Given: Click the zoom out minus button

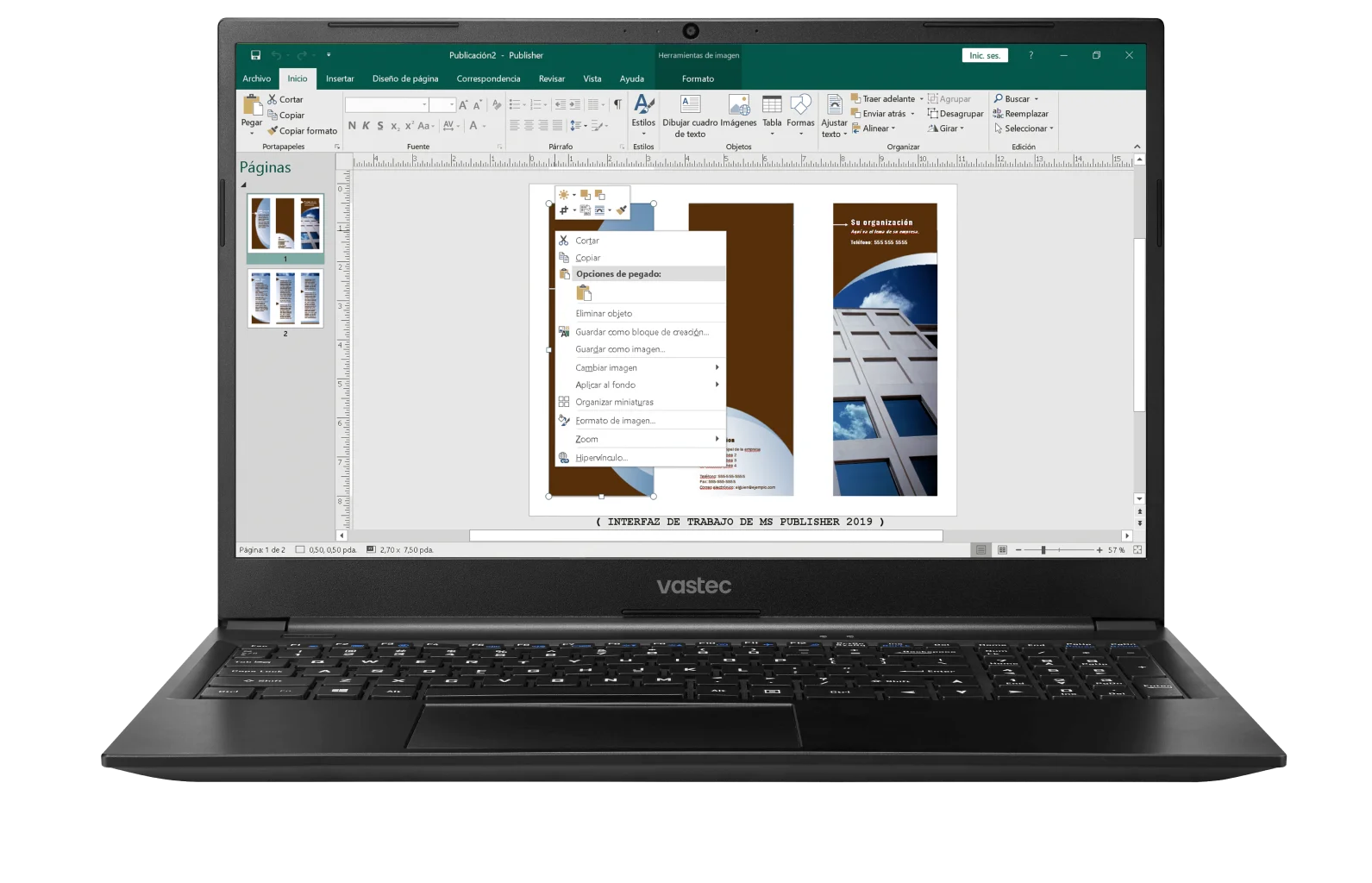Looking at the screenshot, I should coord(1018,550).
